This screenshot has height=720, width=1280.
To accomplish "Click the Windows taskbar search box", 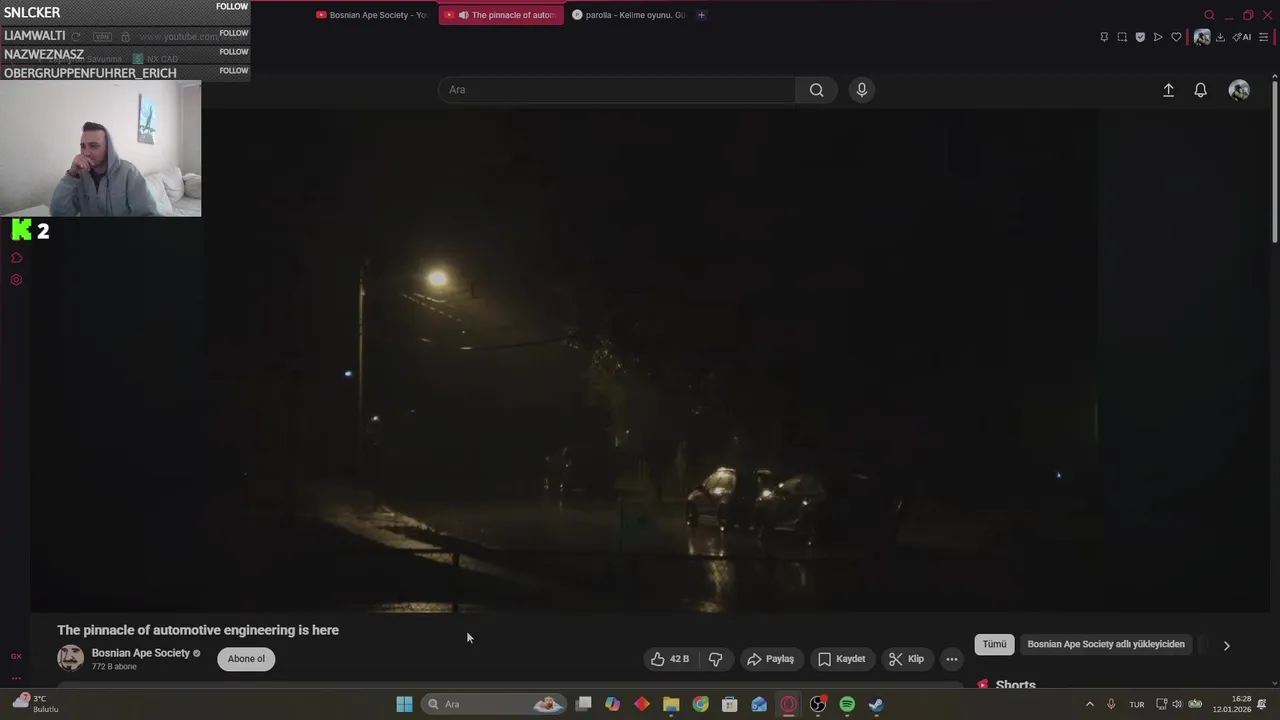I will (493, 704).
